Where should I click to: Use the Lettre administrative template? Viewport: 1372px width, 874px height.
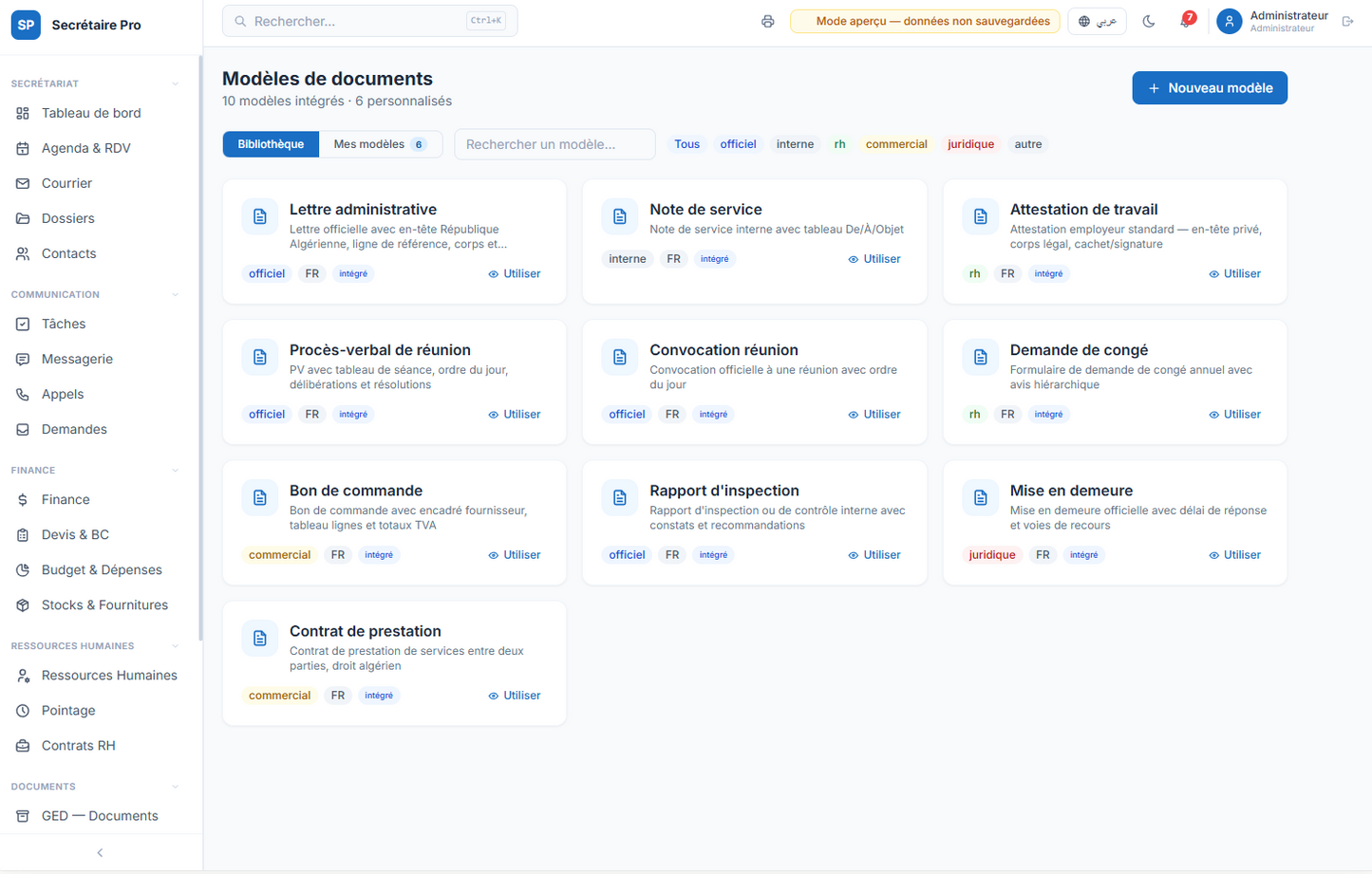tap(515, 273)
